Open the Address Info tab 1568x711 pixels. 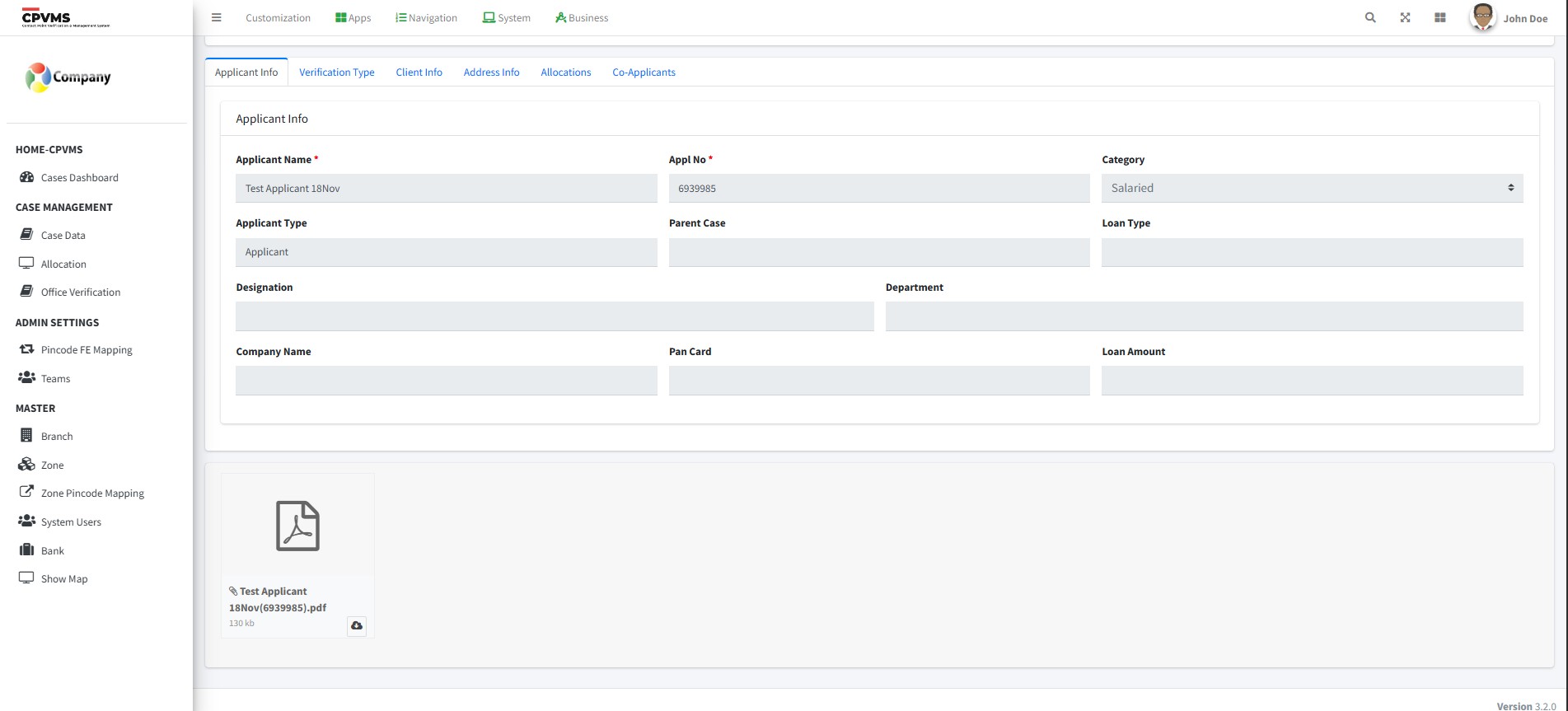[x=491, y=73]
